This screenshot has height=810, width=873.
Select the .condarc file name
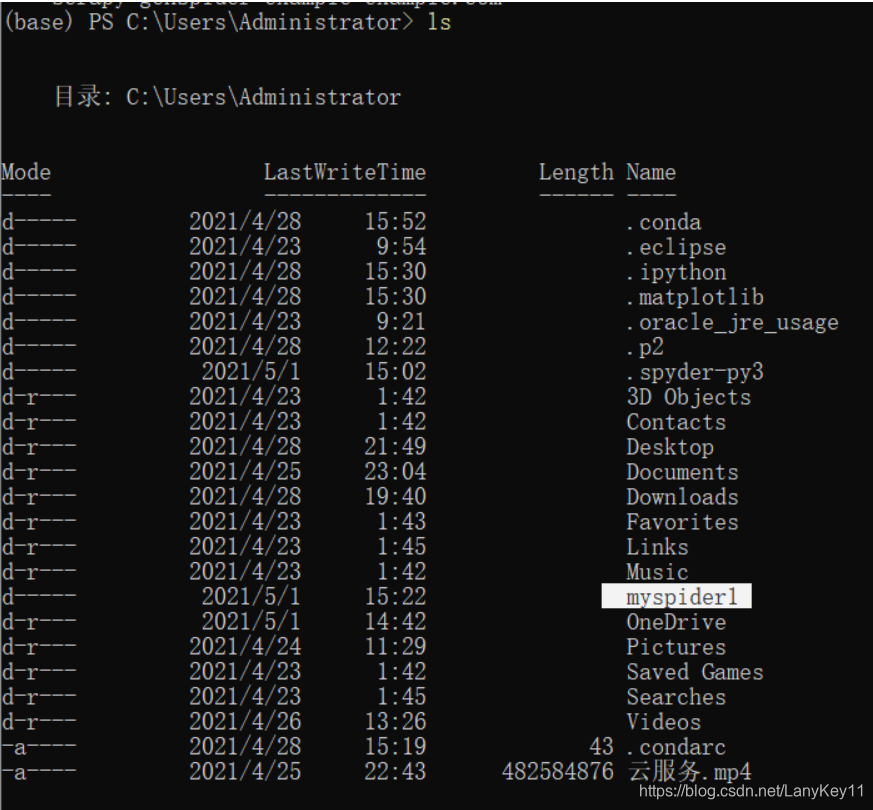676,747
